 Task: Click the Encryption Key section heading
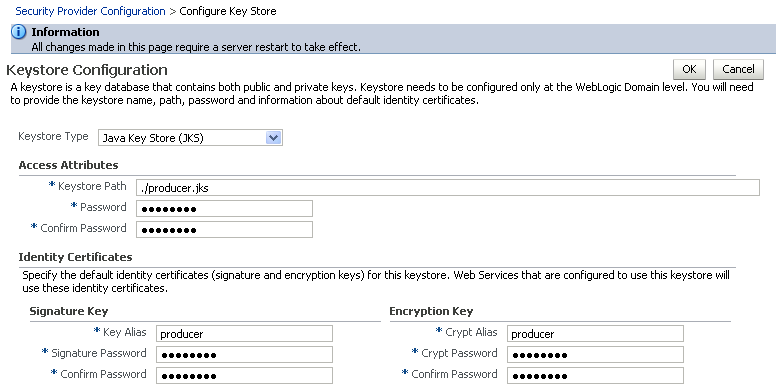click(x=431, y=311)
